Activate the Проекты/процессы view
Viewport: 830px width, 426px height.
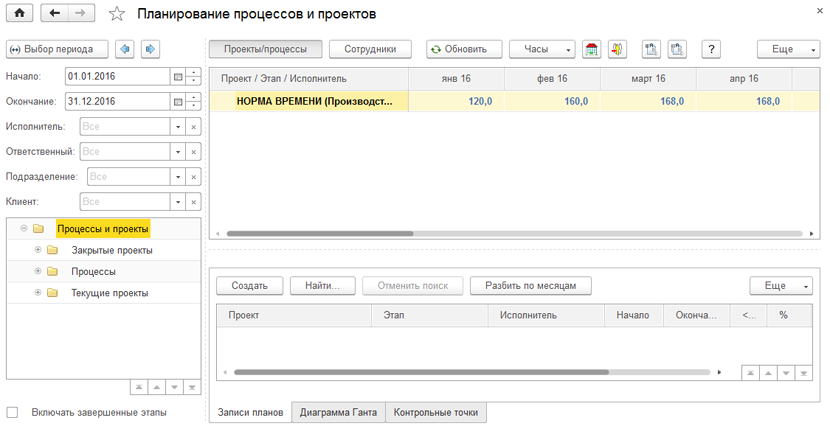265,49
